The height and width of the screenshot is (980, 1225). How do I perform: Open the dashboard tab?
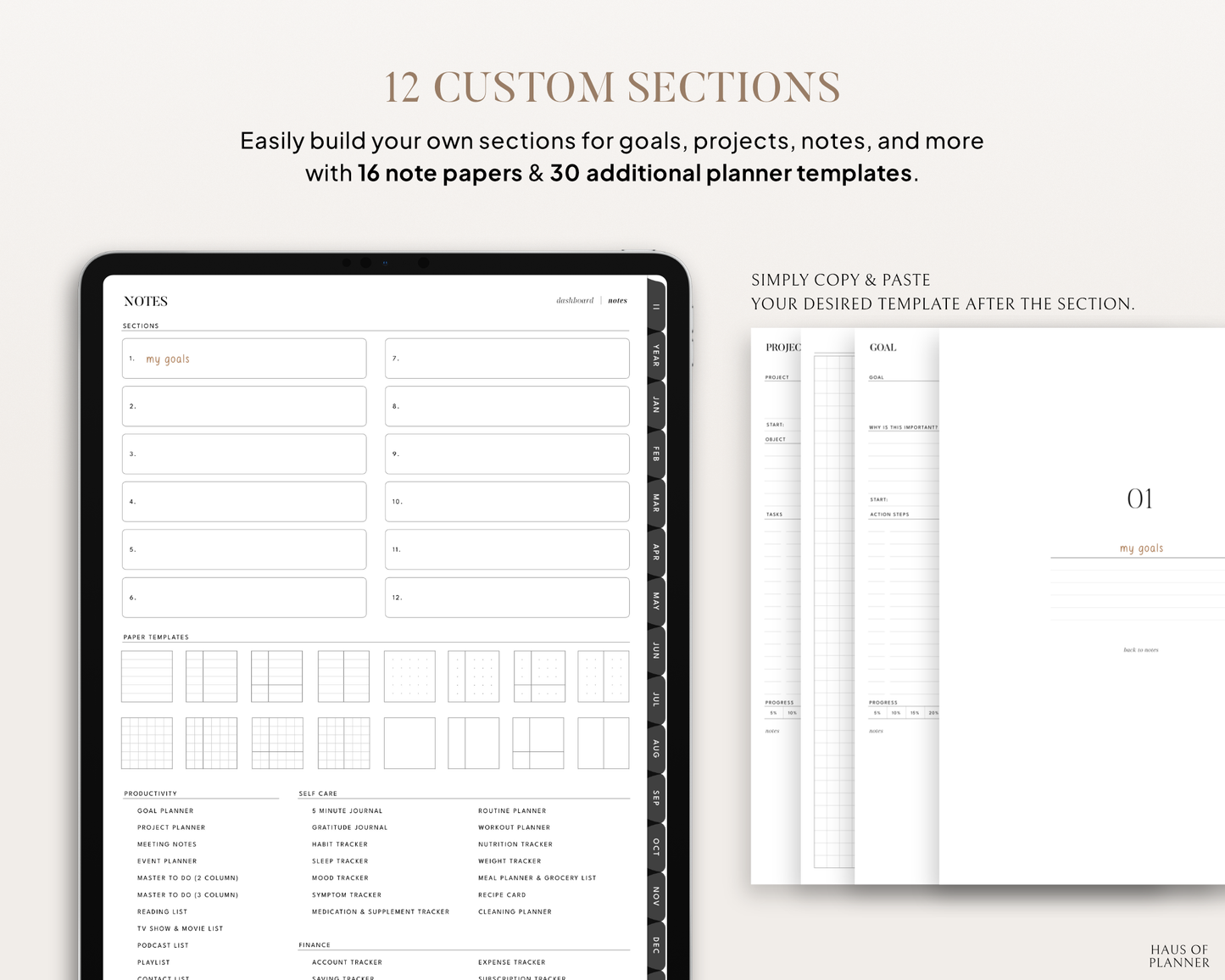pos(574,300)
